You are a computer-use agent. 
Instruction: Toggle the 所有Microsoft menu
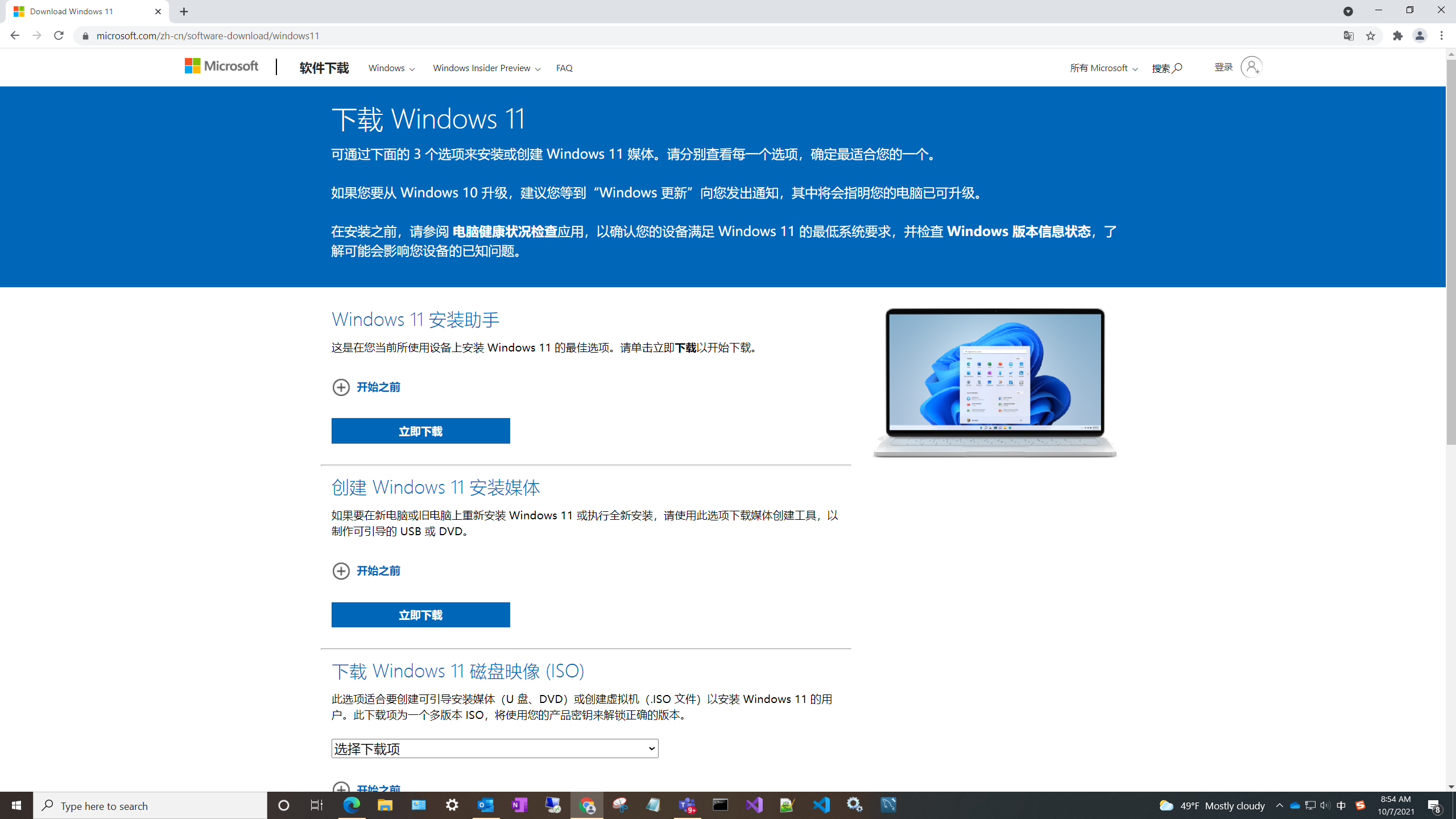click(x=1100, y=67)
